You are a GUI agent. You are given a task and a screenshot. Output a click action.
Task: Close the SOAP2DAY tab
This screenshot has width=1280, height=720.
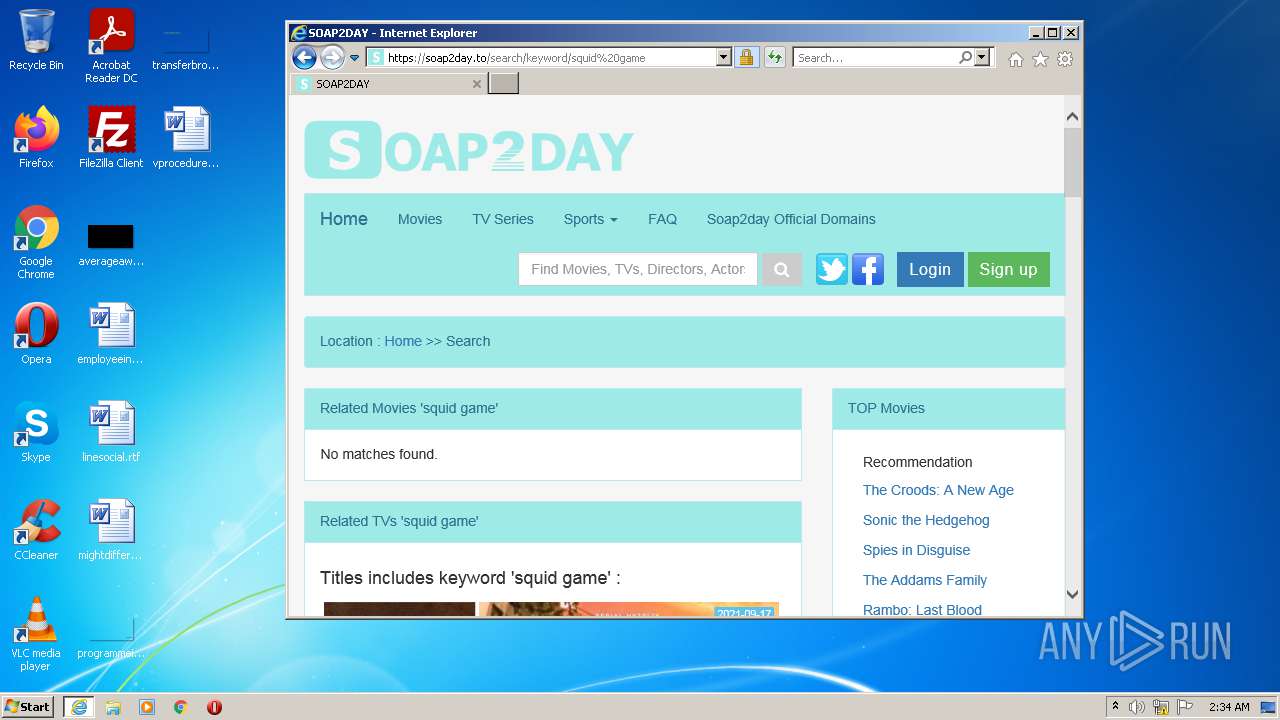click(476, 84)
